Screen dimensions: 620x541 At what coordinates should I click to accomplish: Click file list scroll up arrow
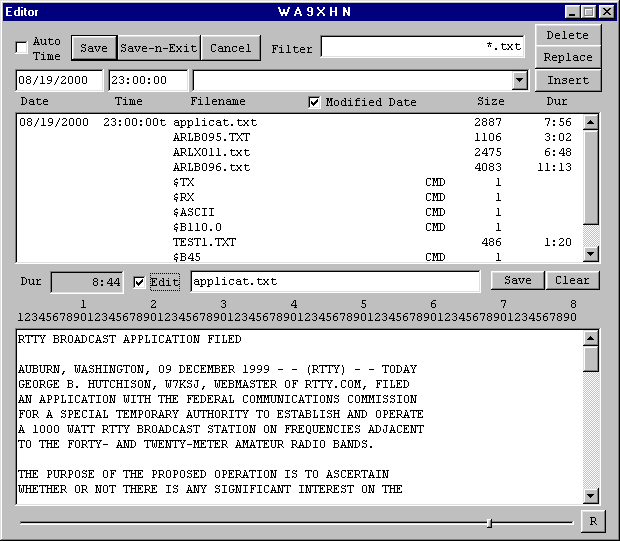pyautogui.click(x=590, y=123)
